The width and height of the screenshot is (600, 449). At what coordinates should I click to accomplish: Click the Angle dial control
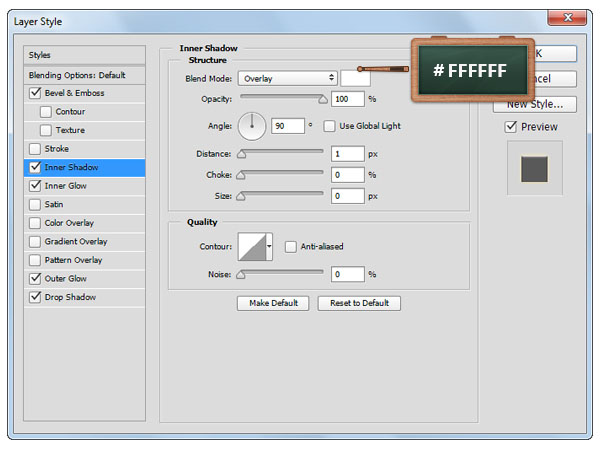click(x=252, y=126)
